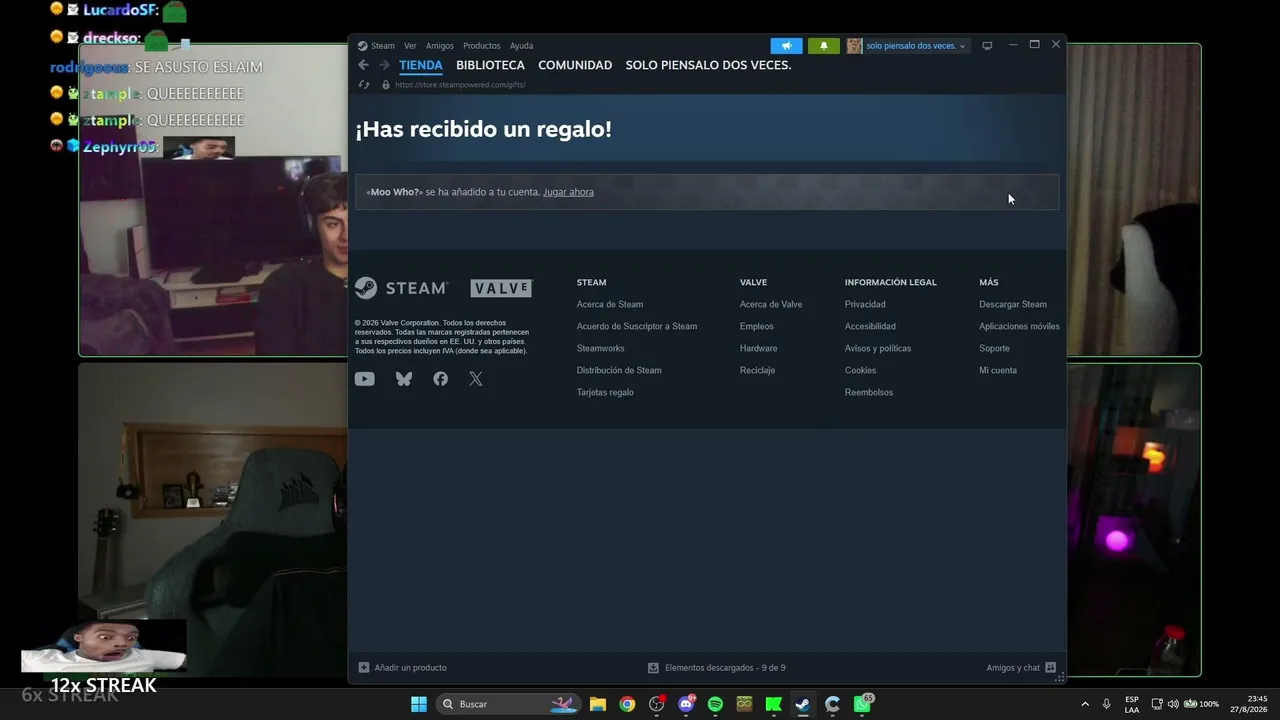Click the Windows taskbar Buscar search box
This screenshot has width=1280, height=720.
[x=508, y=704]
